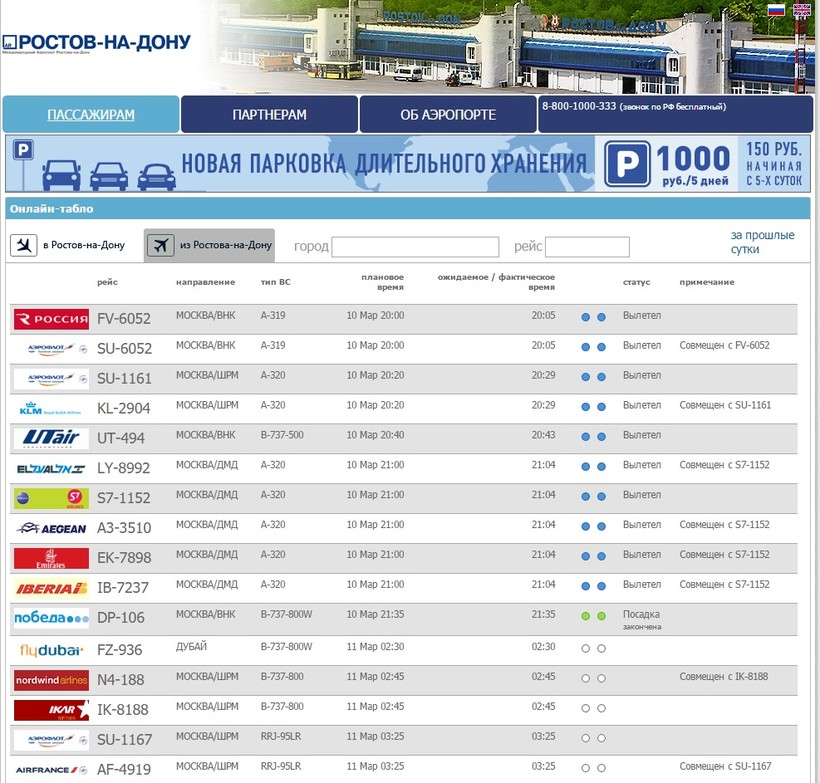
Task: Click the flydubai logo for flight FZ-936
Action: (x=51, y=650)
